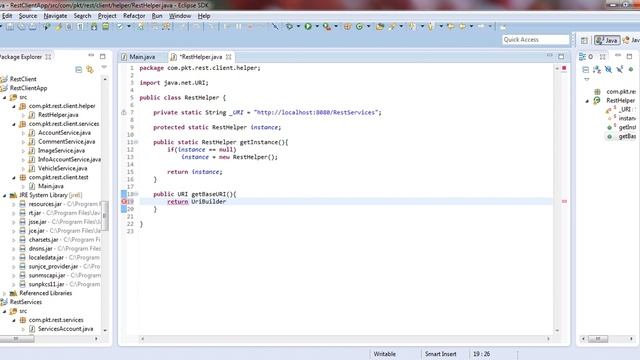Click the Package Explorer horizontal scrollbar thumb
Screen dimensions: 640x360
point(16,339)
